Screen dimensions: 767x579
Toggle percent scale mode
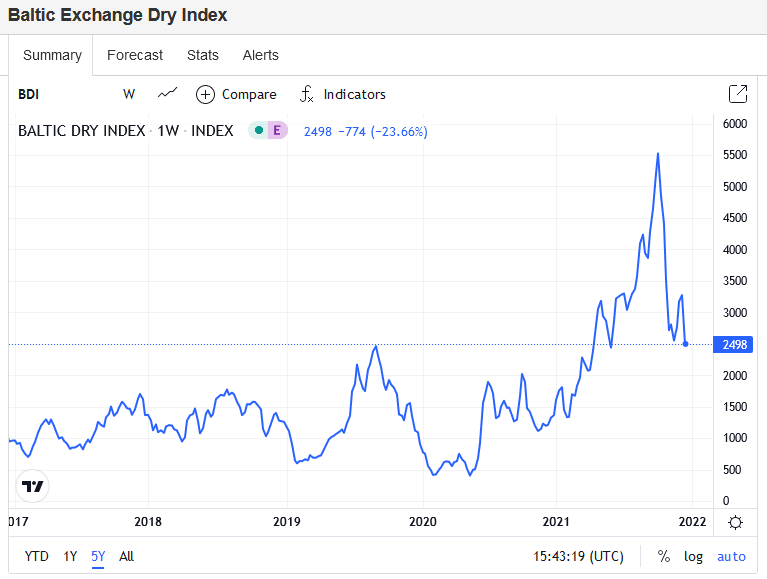[663, 556]
